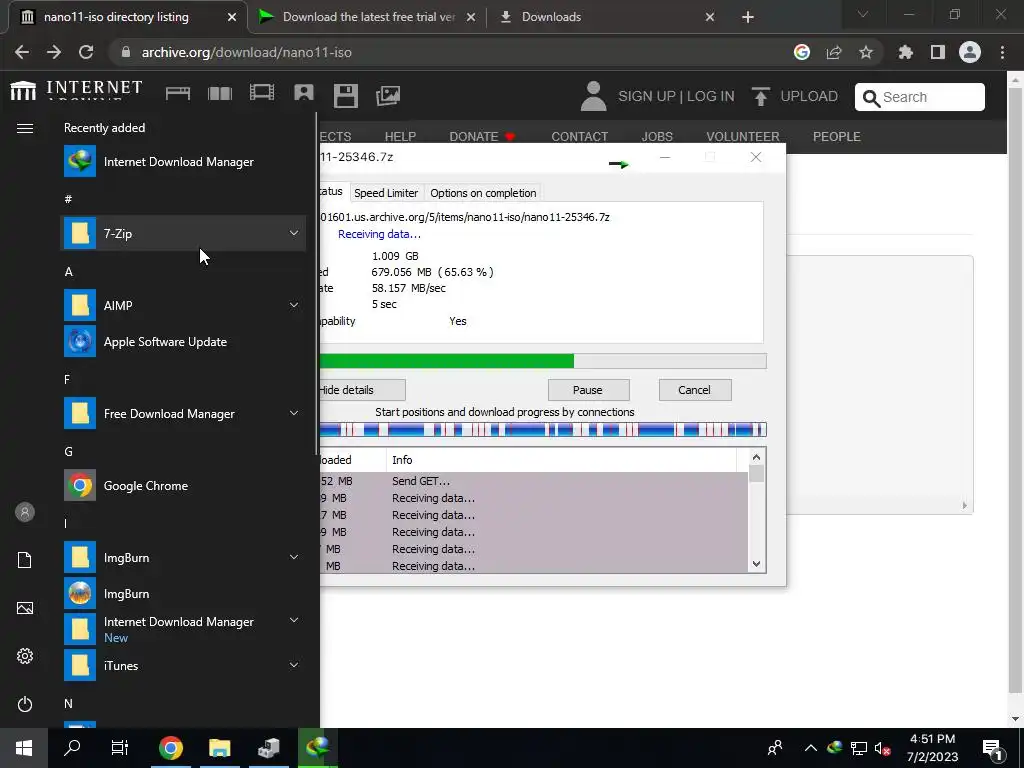Image resolution: width=1024 pixels, height=768 pixels.
Task: Open the archive Software floppy disk icon
Action: pyautogui.click(x=345, y=96)
